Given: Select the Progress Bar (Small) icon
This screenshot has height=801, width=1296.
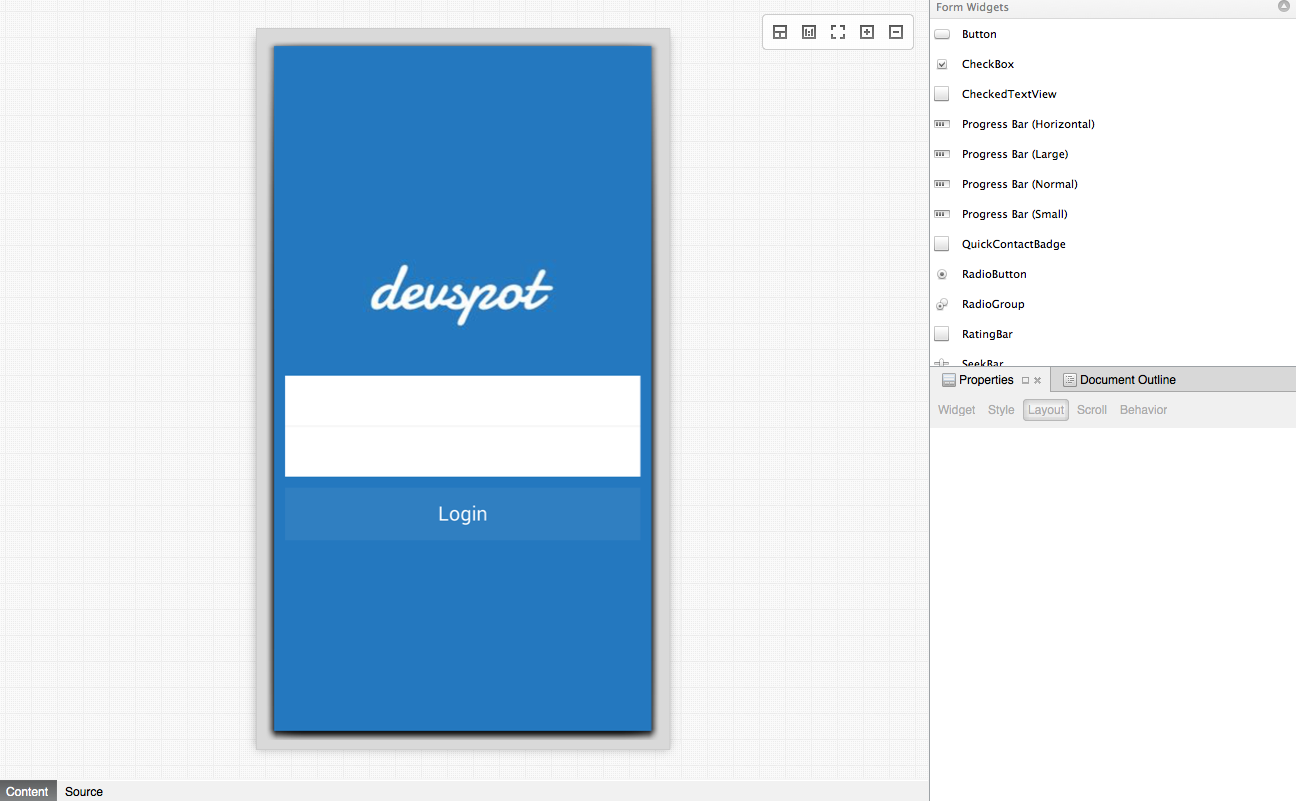Looking at the screenshot, I should [x=942, y=214].
